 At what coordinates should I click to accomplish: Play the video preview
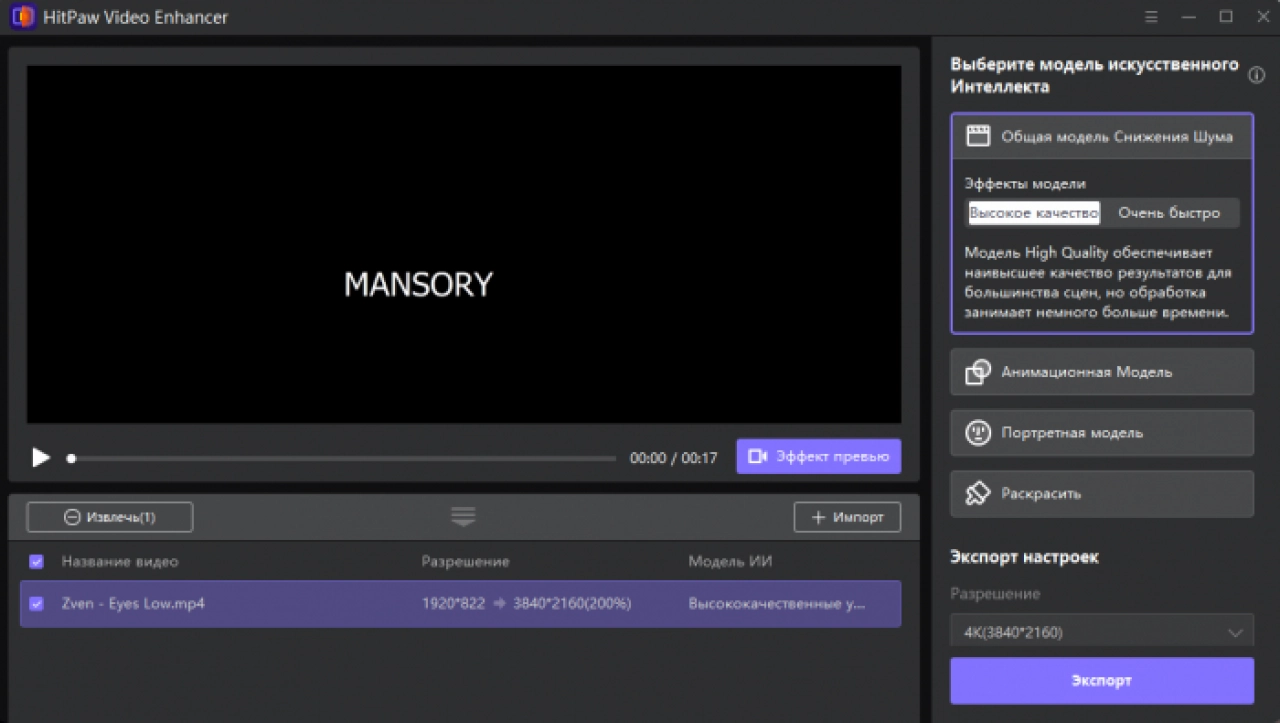point(41,457)
